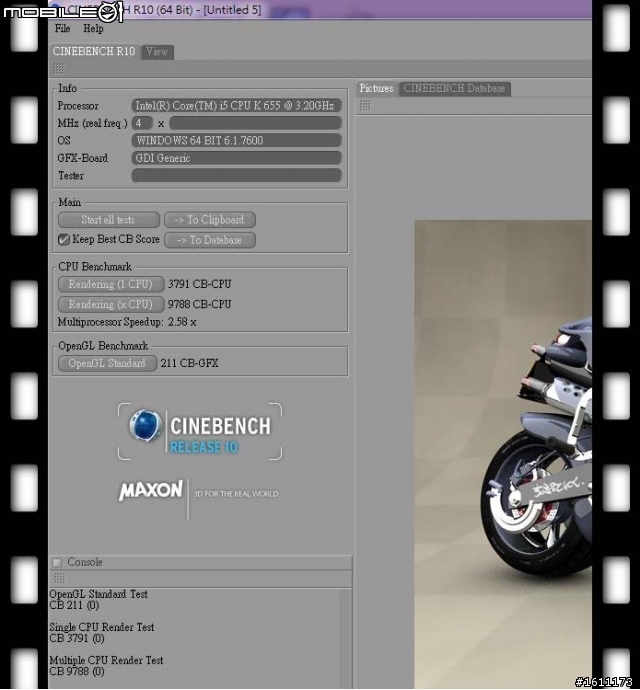Select the Pictures tab
The height and width of the screenshot is (690, 640).
point(376,88)
